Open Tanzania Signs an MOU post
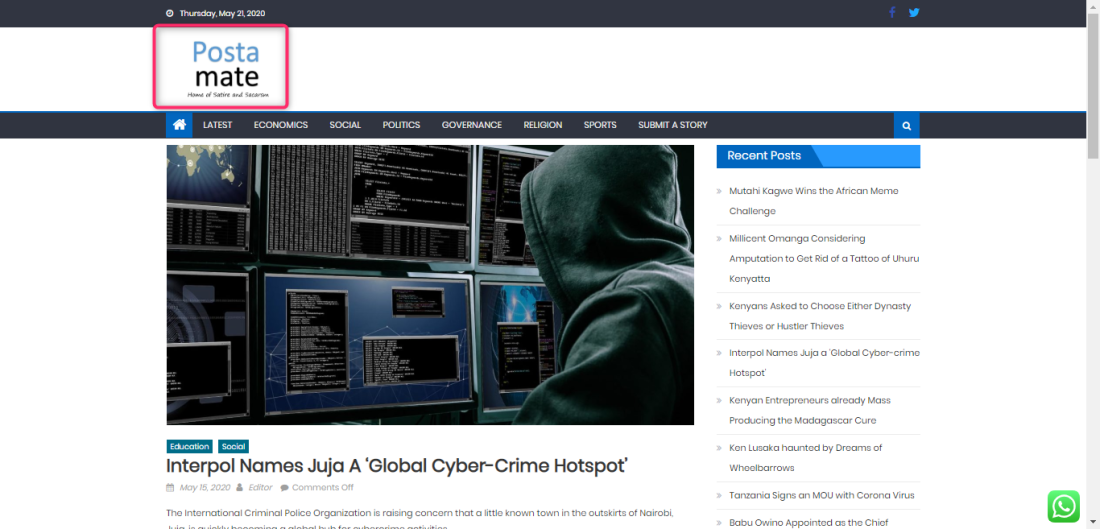Screen dimensions: 1100x529 [x=821, y=495]
